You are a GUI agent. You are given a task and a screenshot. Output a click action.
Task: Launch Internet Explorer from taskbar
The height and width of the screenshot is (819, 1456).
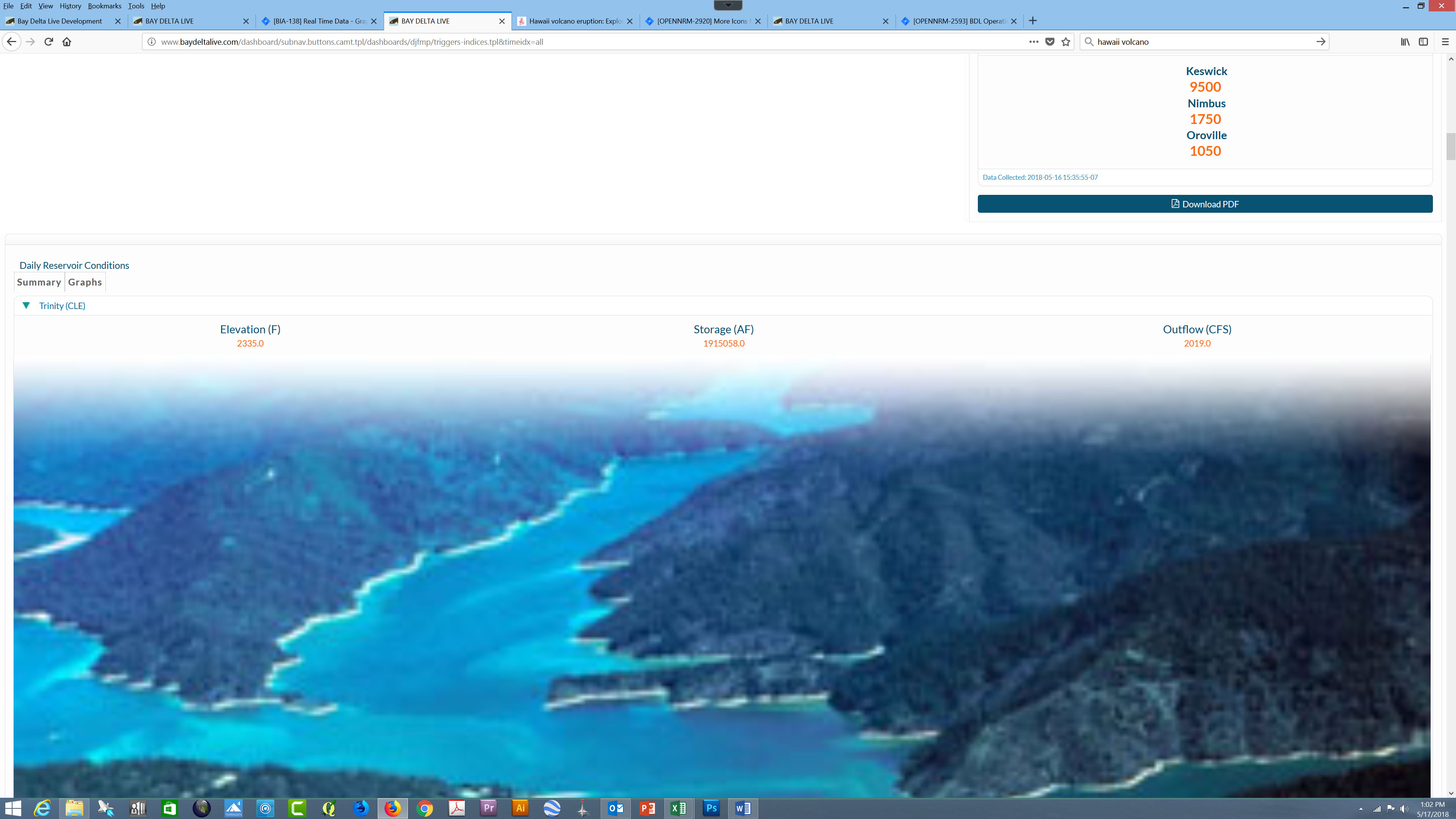pos(42,808)
